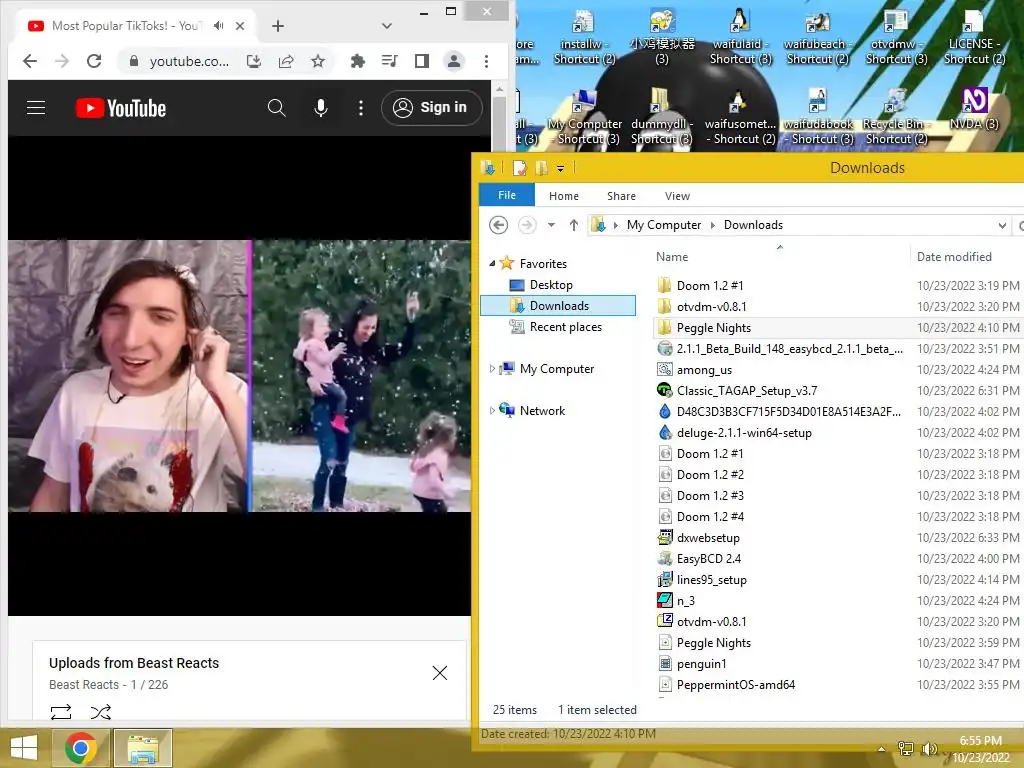Click New Folder icon in Quick Access Toolbar
Screen dimensions: 1024x768
click(541, 168)
